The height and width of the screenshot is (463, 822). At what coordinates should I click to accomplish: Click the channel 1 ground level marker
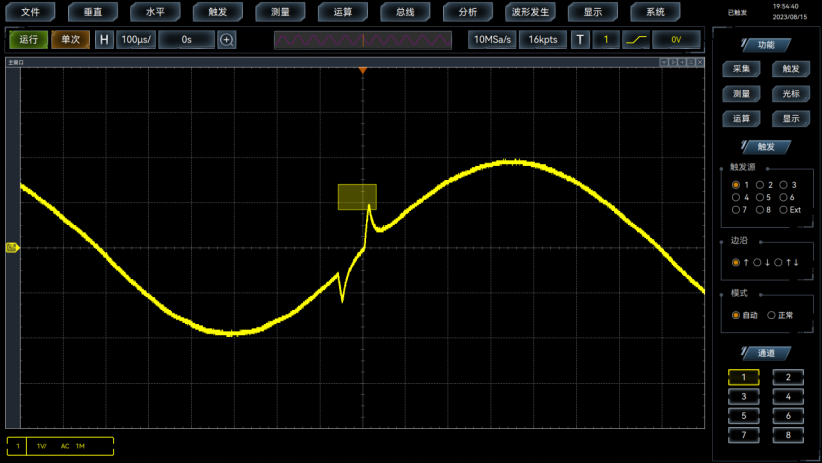click(12, 247)
